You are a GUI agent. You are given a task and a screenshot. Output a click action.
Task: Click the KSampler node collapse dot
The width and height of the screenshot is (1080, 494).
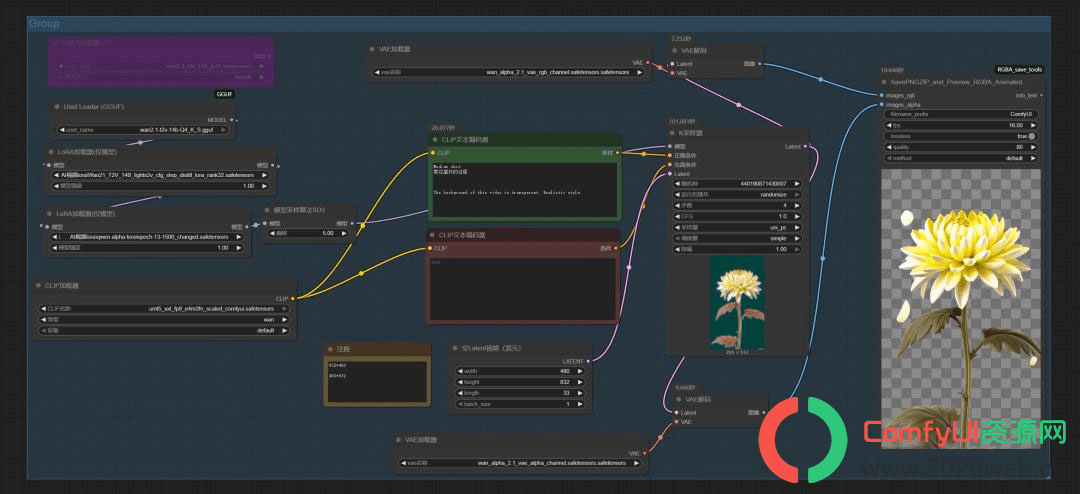pos(673,132)
